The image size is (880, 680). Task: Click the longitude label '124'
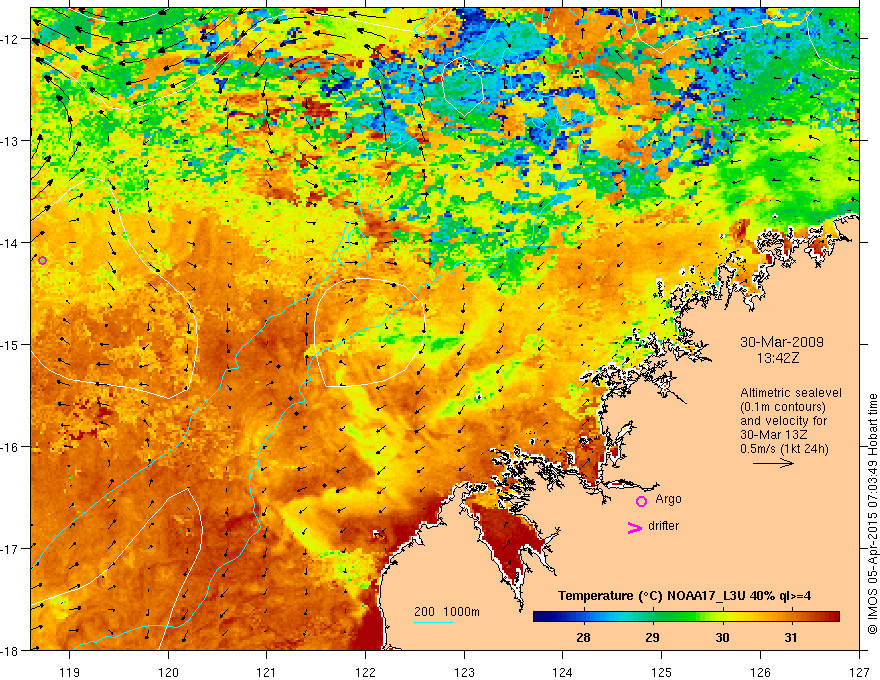click(x=563, y=672)
